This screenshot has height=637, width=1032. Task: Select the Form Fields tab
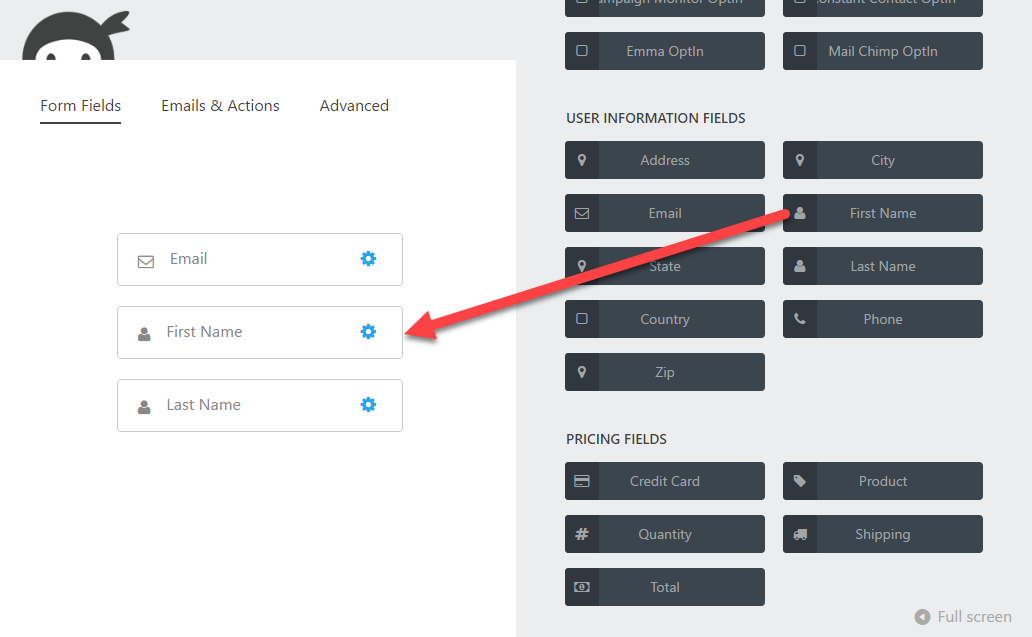[80, 105]
